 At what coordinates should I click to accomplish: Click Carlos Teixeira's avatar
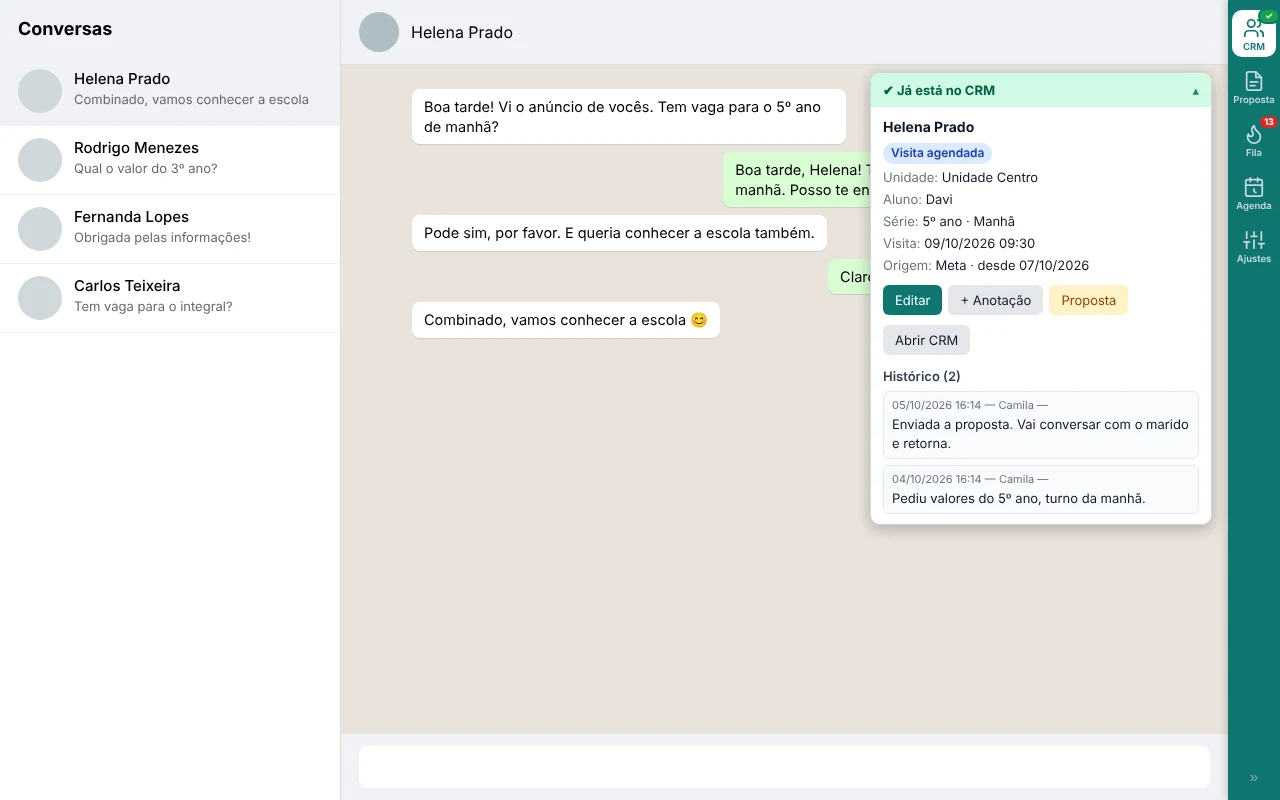click(40, 298)
